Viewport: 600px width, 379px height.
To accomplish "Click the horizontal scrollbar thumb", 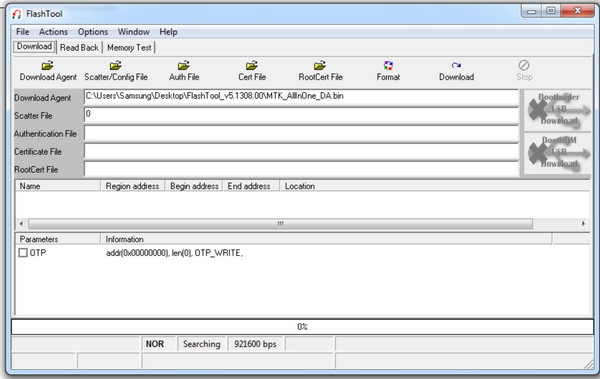I will [x=280, y=224].
